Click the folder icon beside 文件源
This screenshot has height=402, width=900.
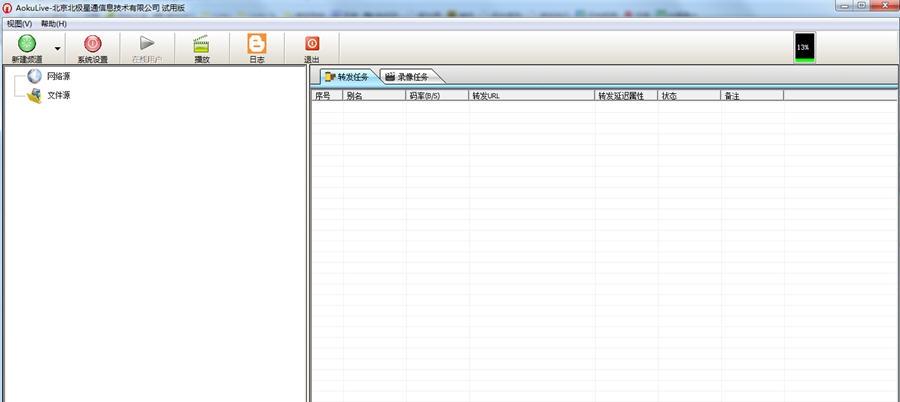tap(34, 96)
